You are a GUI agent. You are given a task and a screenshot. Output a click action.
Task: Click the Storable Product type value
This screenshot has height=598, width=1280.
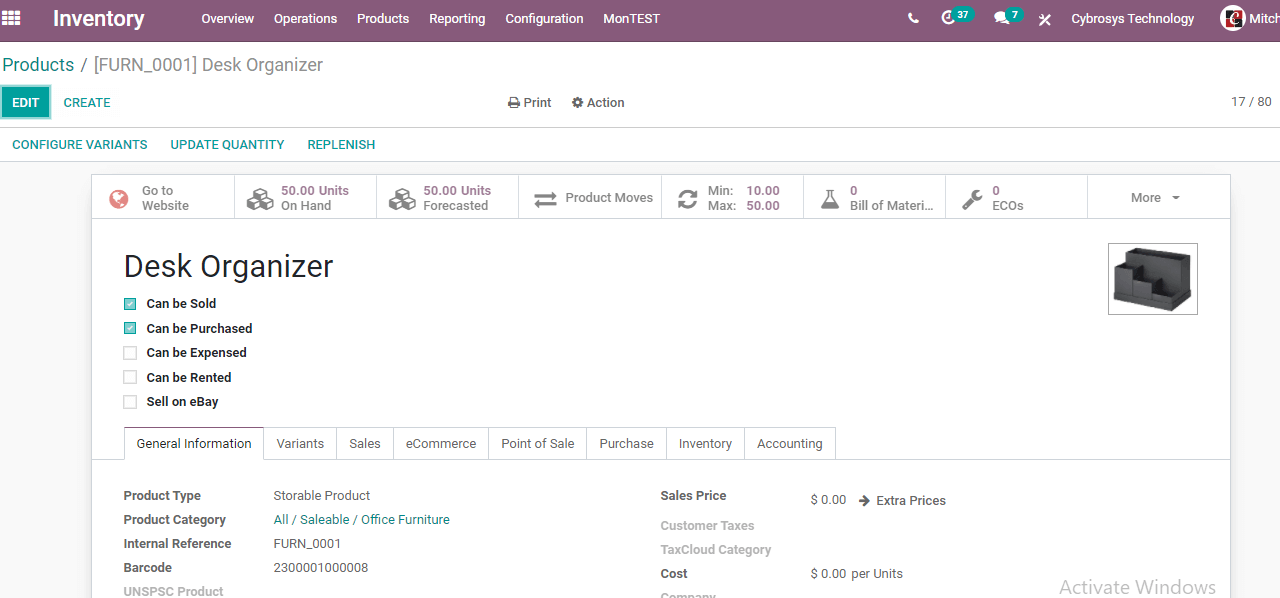pyautogui.click(x=322, y=496)
